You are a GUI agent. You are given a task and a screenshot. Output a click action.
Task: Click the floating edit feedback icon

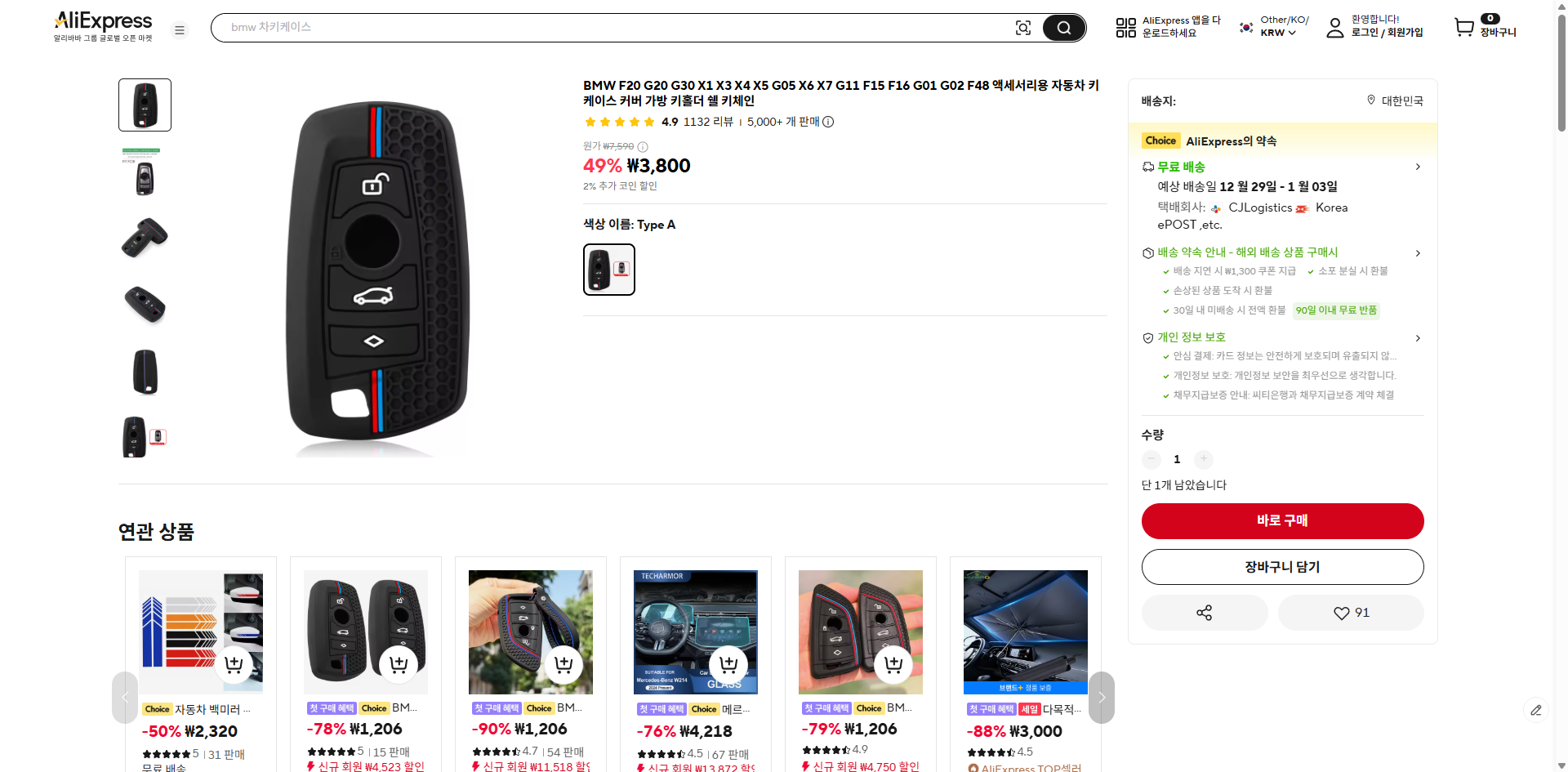coord(1535,710)
